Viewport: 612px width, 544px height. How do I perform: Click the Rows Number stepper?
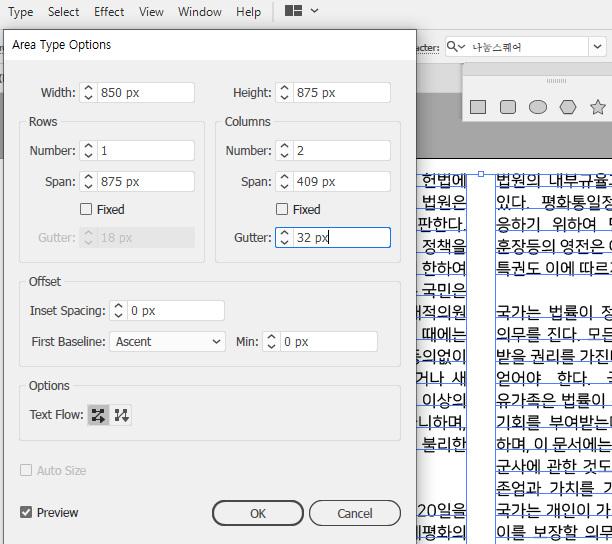pyautogui.click(x=89, y=151)
